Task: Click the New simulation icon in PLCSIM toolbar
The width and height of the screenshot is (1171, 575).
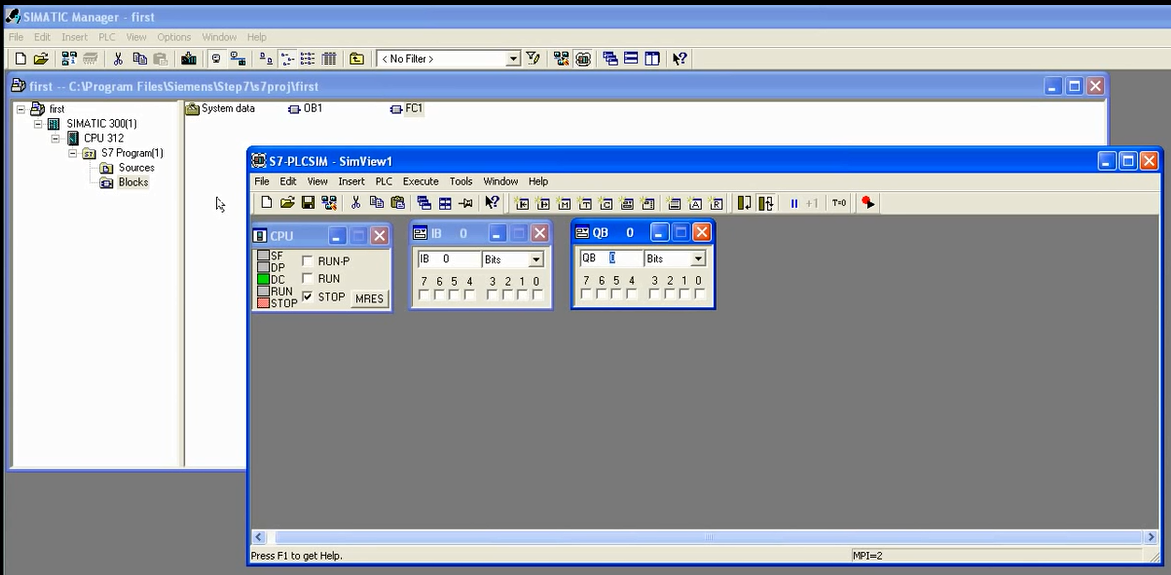Action: 267,202
